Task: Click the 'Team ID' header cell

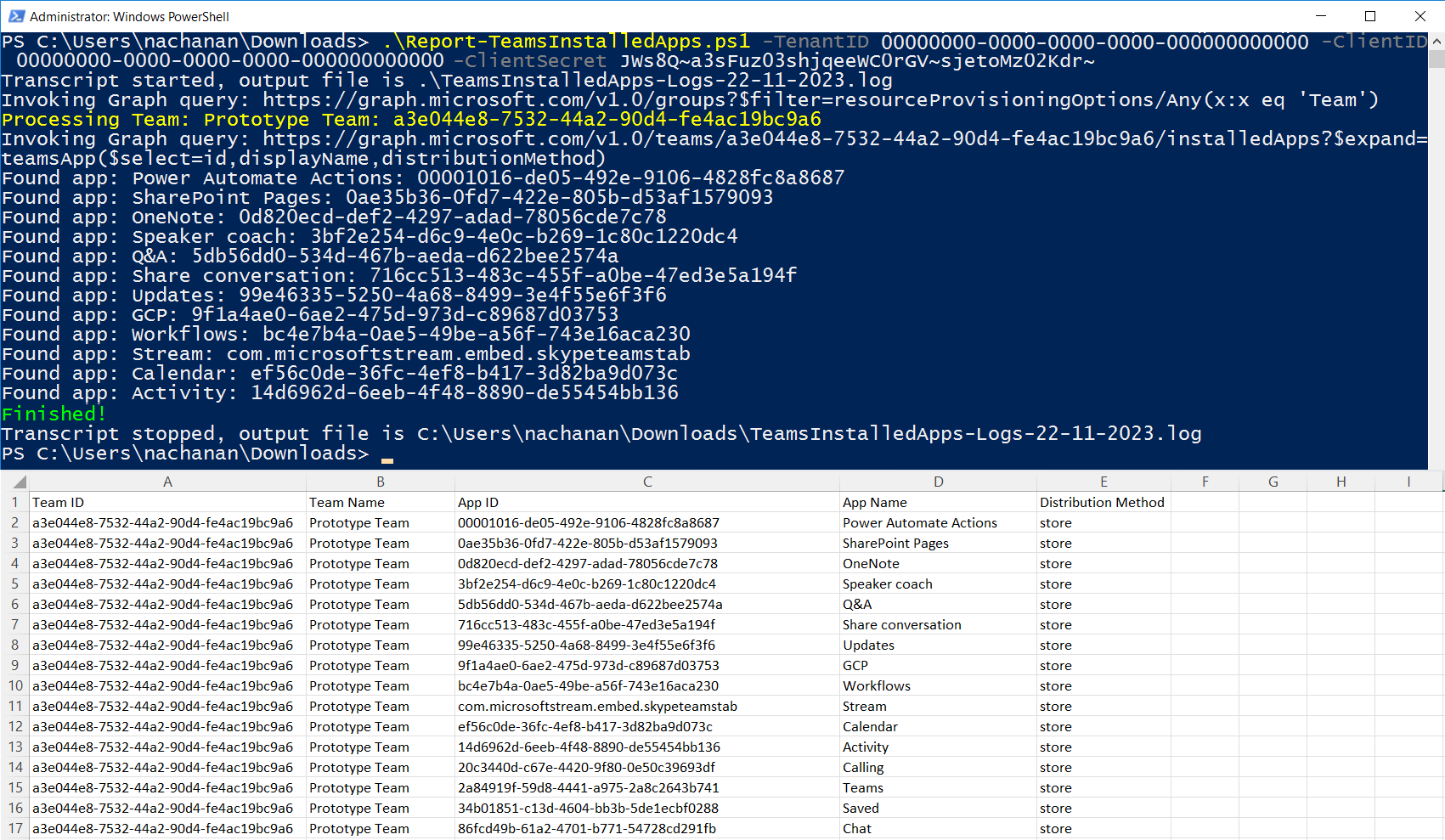Action: tap(168, 502)
